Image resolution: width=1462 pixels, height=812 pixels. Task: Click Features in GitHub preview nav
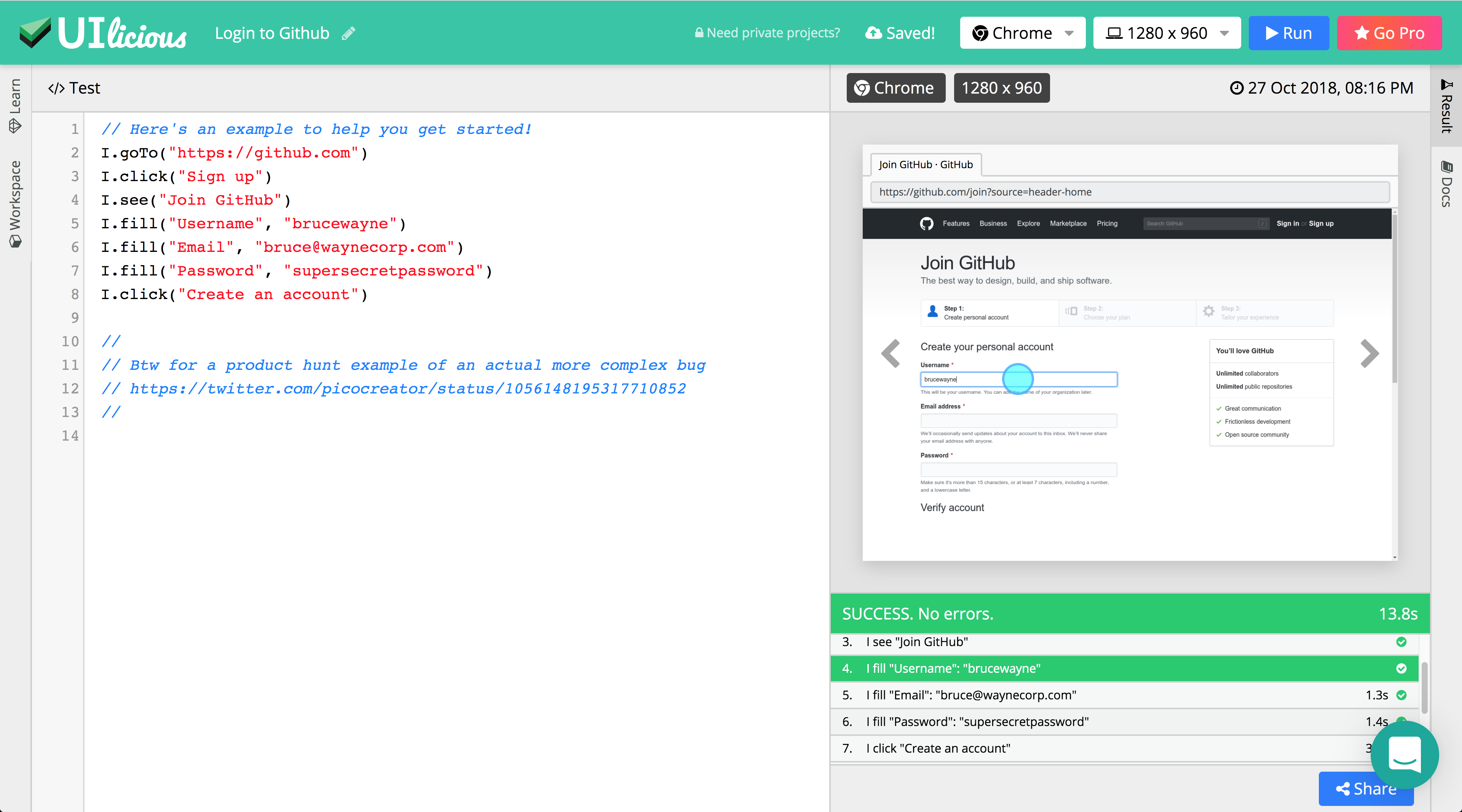tap(956, 223)
